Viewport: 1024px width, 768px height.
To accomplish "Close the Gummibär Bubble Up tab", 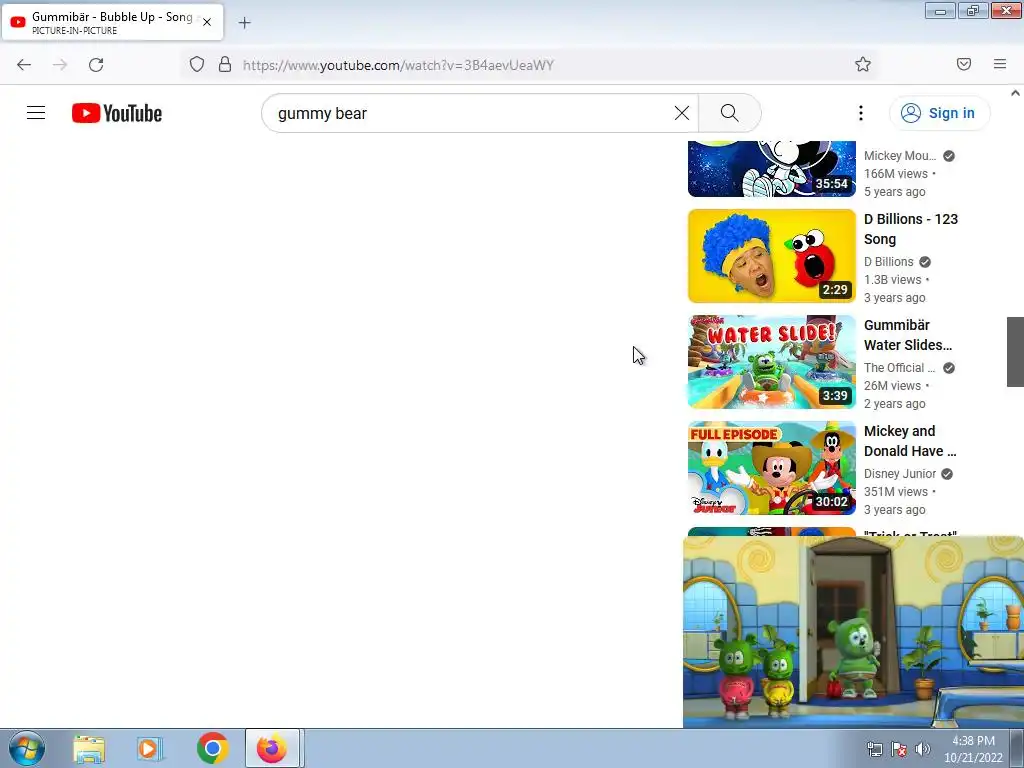I will 207,22.
